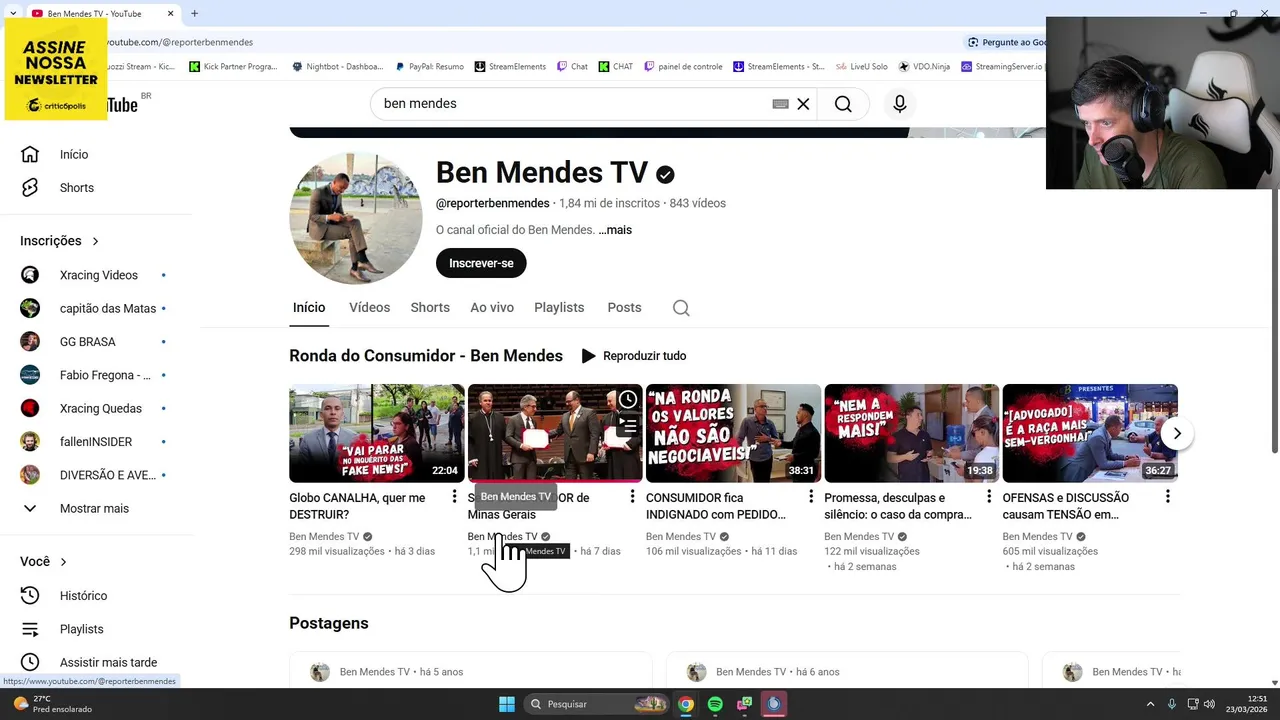Switch to the Posts channel tab
1280x720 pixels.
click(624, 308)
